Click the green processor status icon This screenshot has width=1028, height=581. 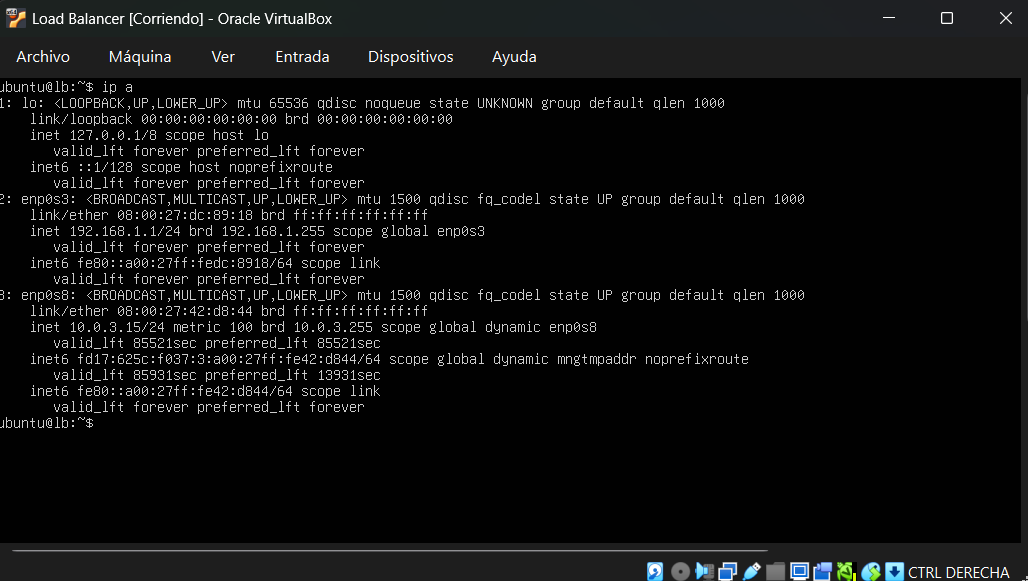(847, 572)
